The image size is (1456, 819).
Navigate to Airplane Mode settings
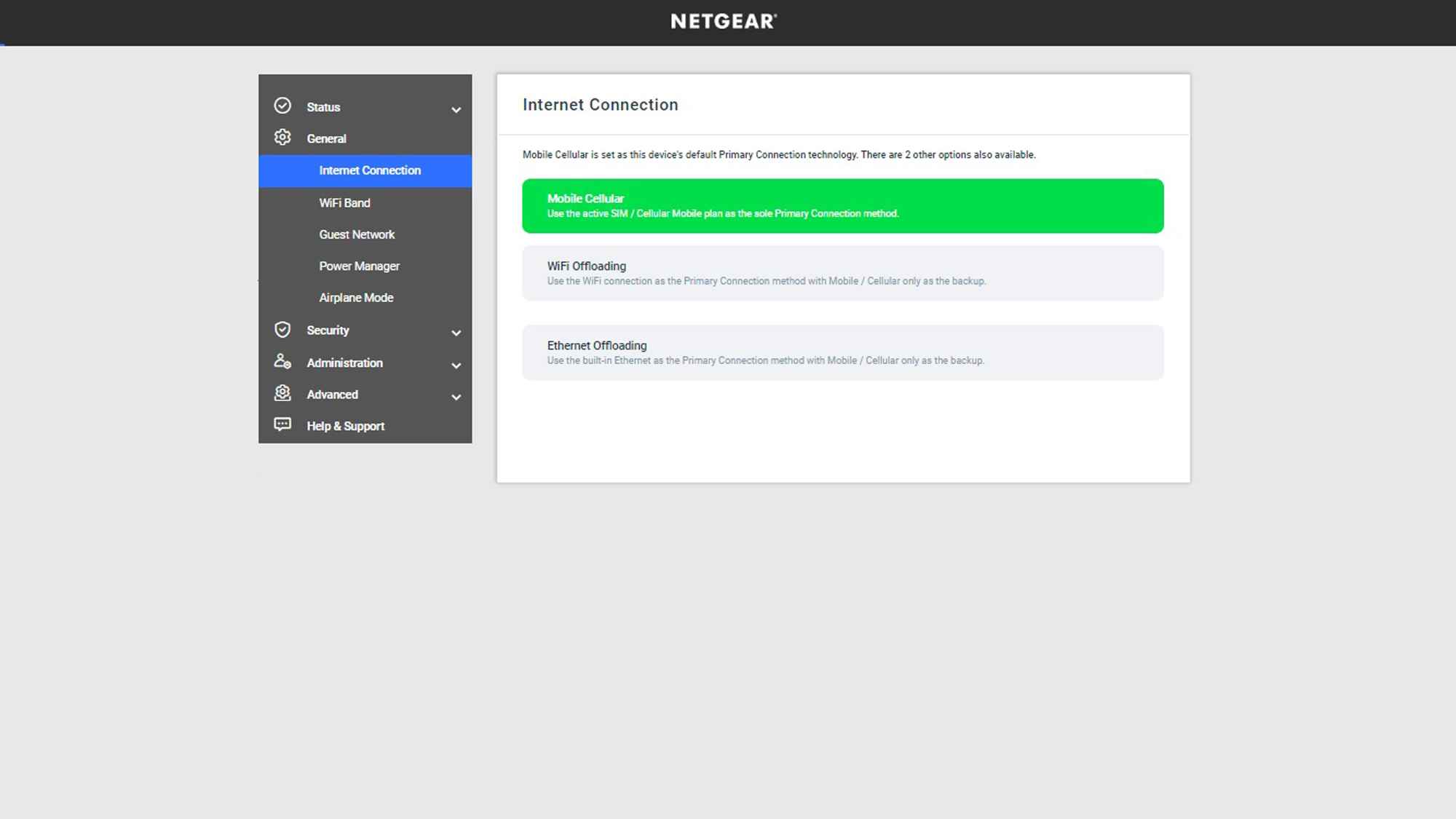click(x=355, y=297)
